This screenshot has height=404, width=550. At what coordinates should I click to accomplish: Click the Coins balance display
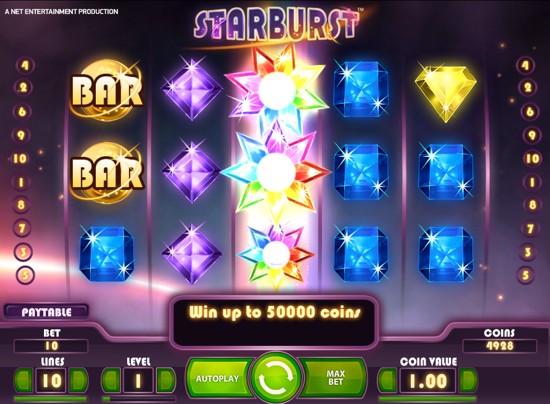point(499,346)
